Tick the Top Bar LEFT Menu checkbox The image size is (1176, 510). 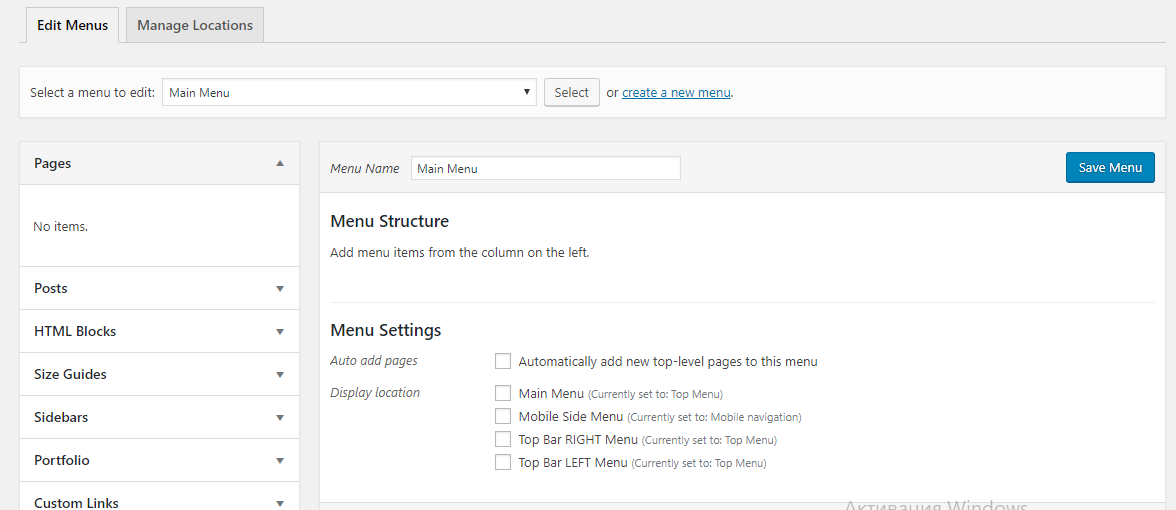pyautogui.click(x=503, y=462)
